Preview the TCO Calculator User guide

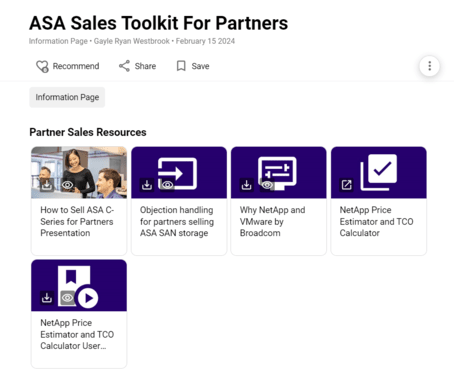click(x=67, y=298)
